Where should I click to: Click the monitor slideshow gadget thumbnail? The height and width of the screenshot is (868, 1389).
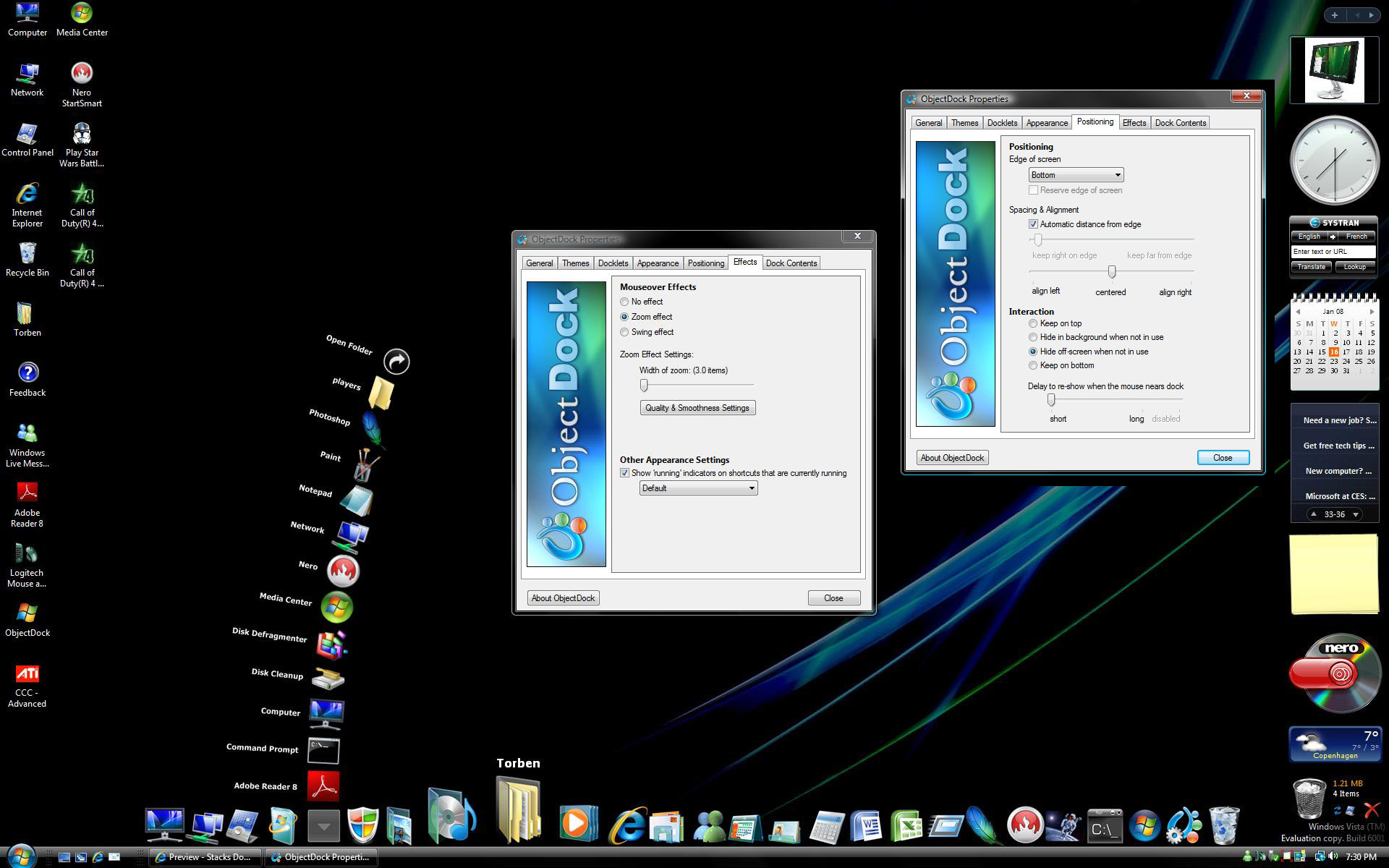(1334, 71)
